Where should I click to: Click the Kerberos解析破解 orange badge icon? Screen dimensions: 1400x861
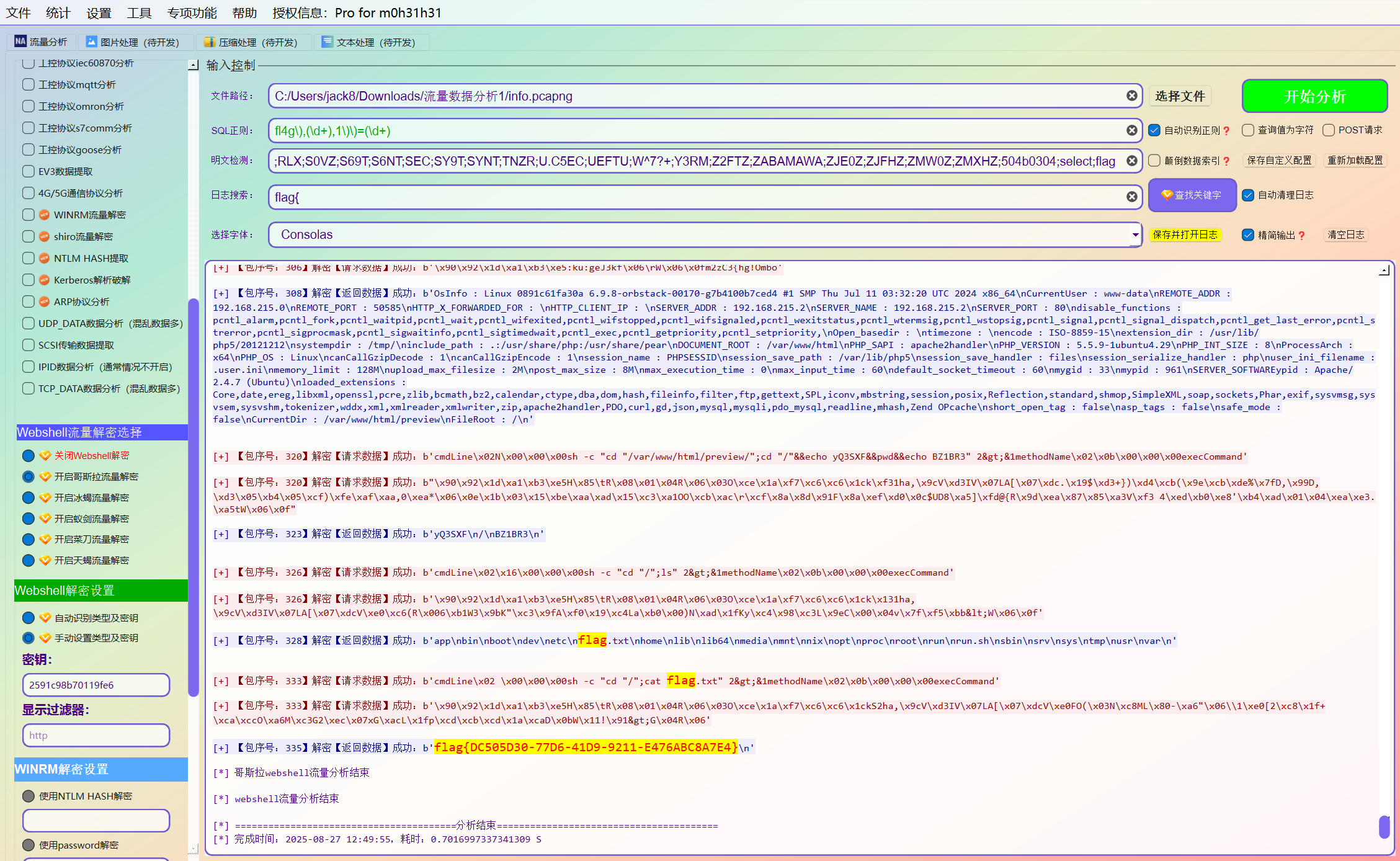(44, 280)
